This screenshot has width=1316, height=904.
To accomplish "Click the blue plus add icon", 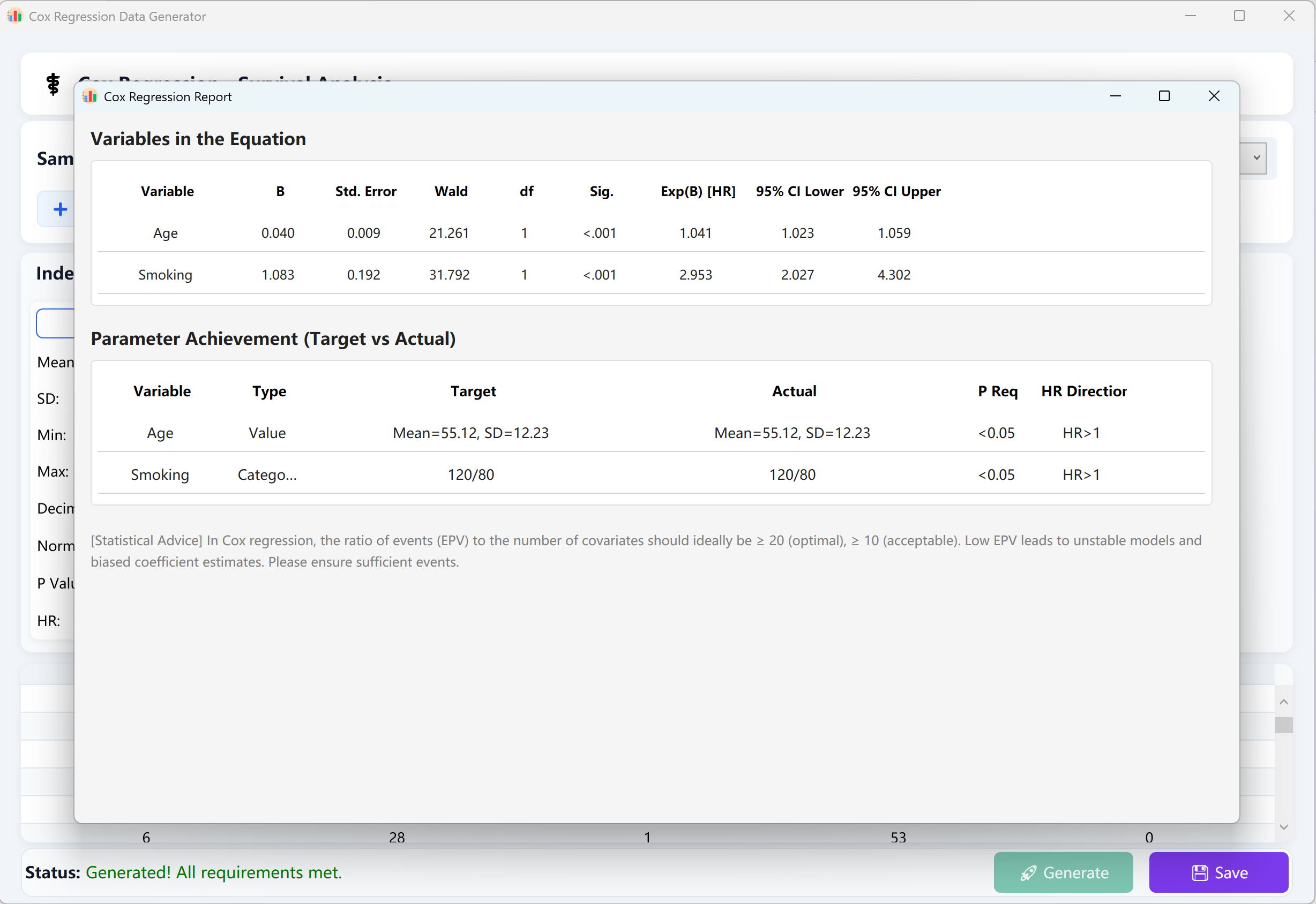I will pyautogui.click(x=60, y=209).
